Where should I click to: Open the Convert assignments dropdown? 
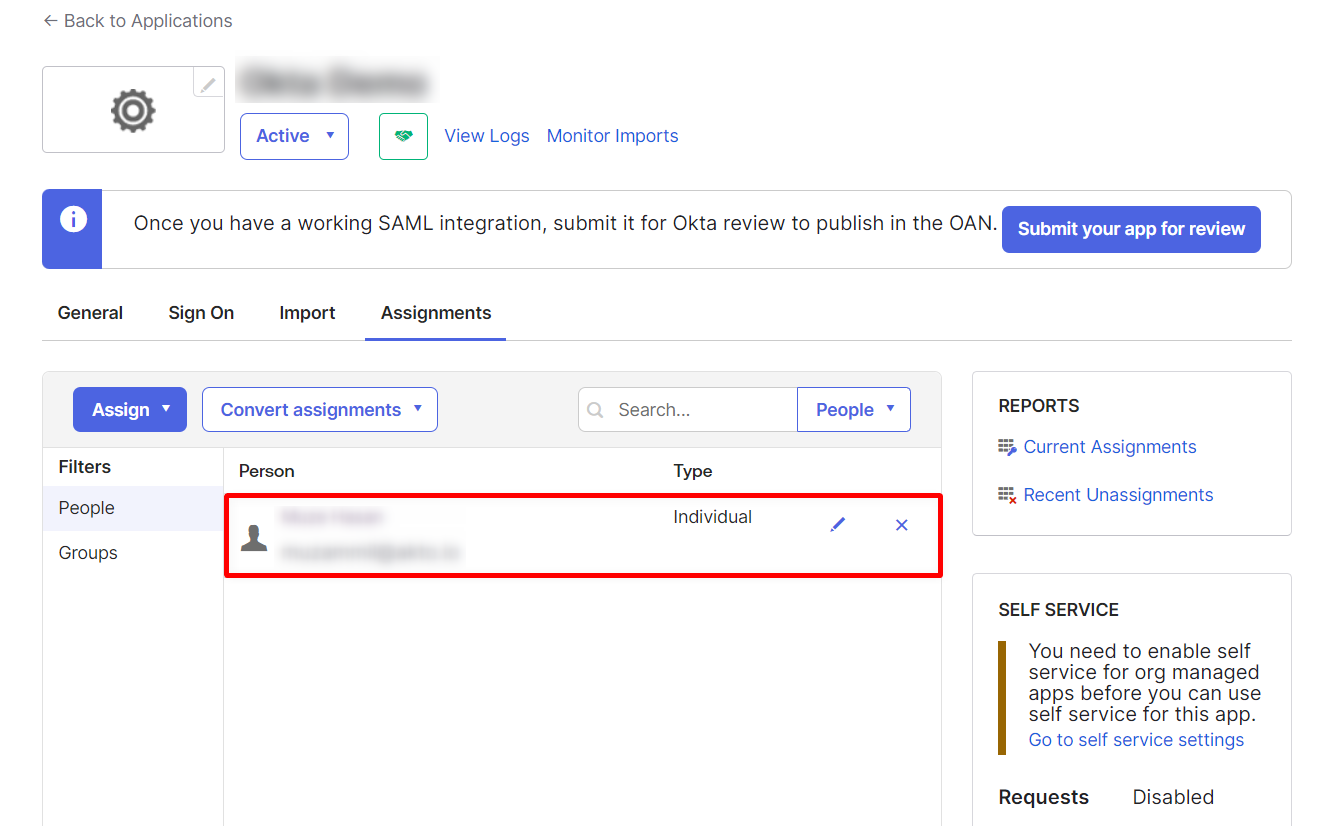[319, 410]
